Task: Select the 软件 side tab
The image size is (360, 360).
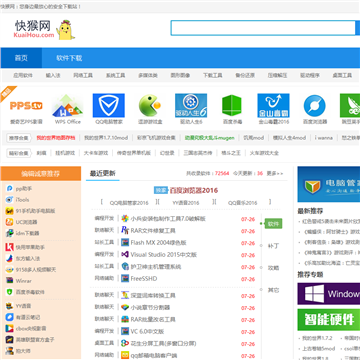Action: coord(273,224)
